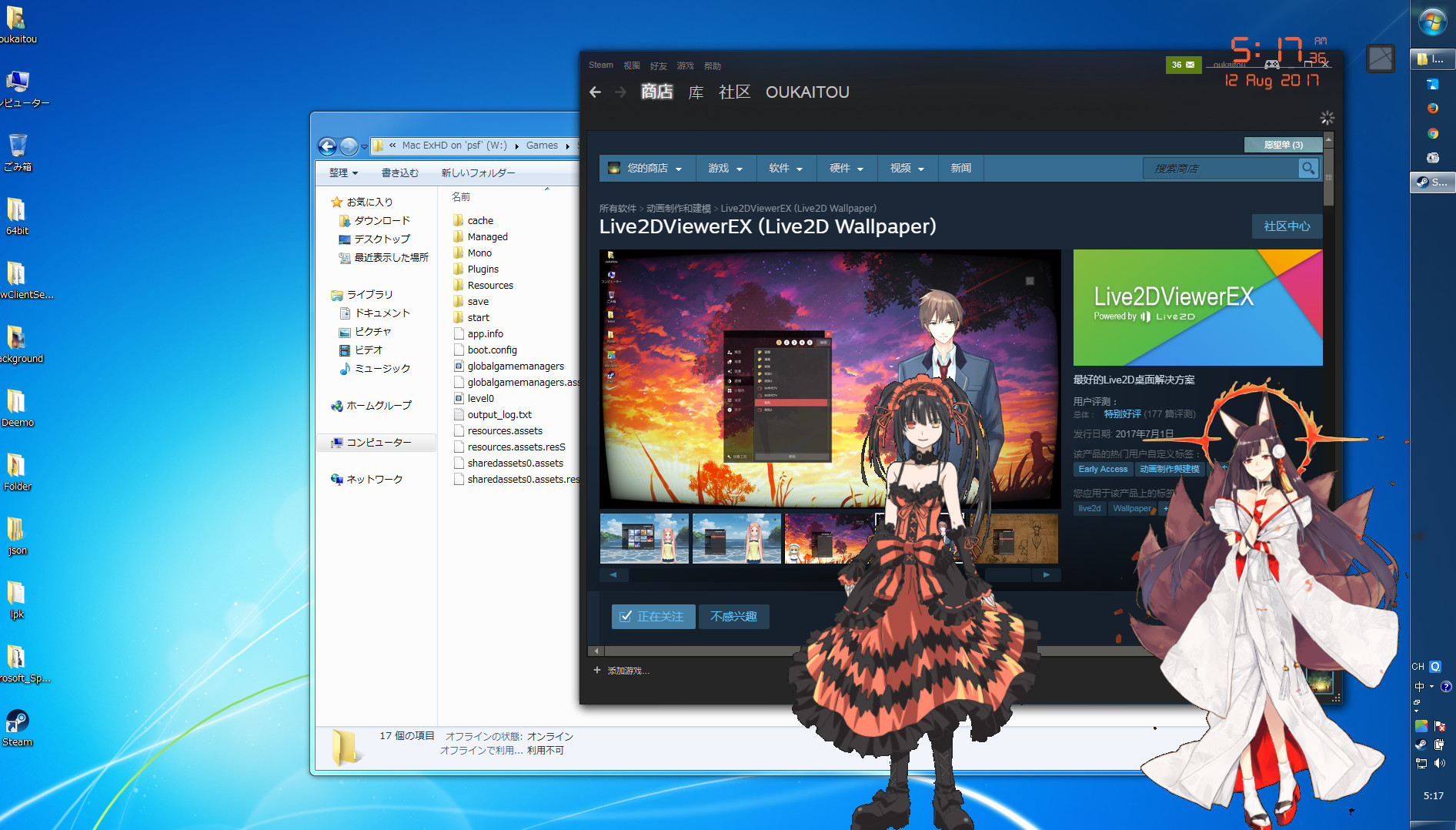Toggle the 中 input mode indicator
This screenshot has height=830, width=1456.
click(1420, 687)
